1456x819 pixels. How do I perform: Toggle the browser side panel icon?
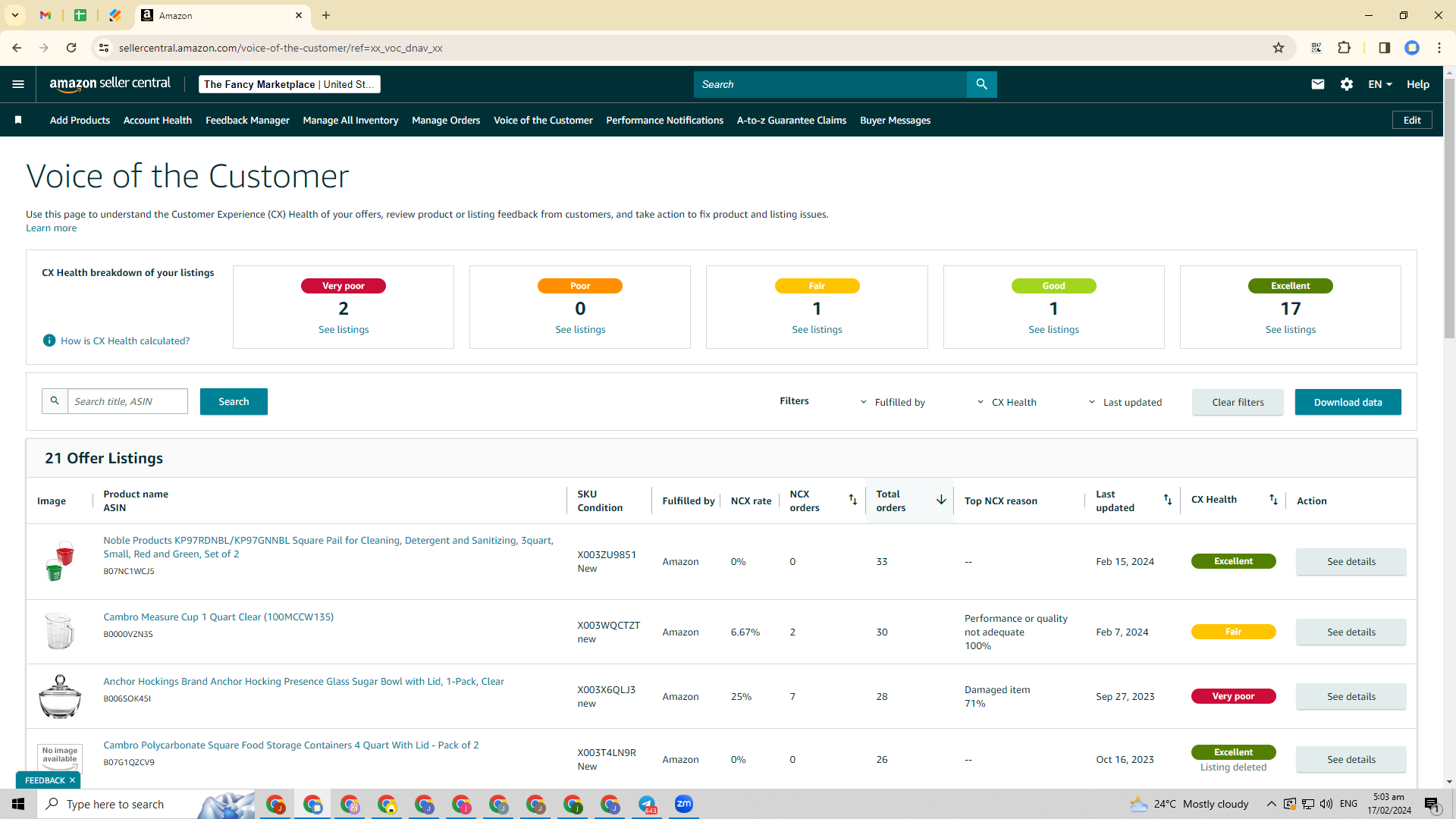click(1385, 48)
